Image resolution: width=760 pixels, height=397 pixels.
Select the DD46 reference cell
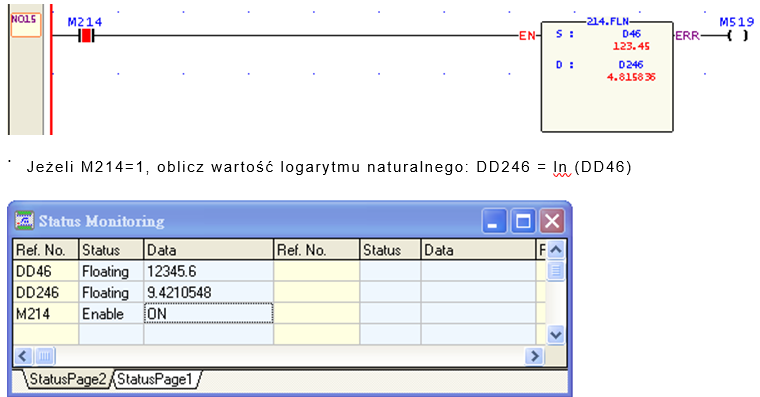pos(46,271)
